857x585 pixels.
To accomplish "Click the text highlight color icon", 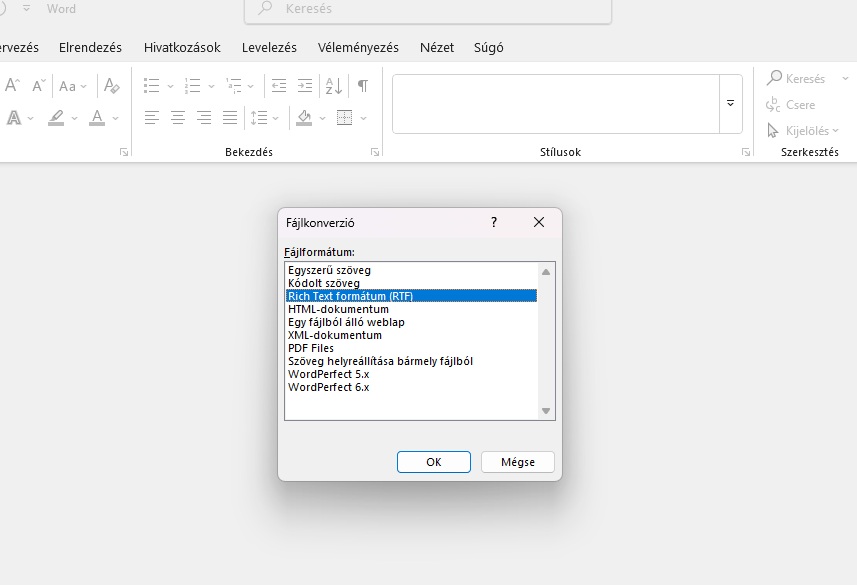I will pos(56,118).
